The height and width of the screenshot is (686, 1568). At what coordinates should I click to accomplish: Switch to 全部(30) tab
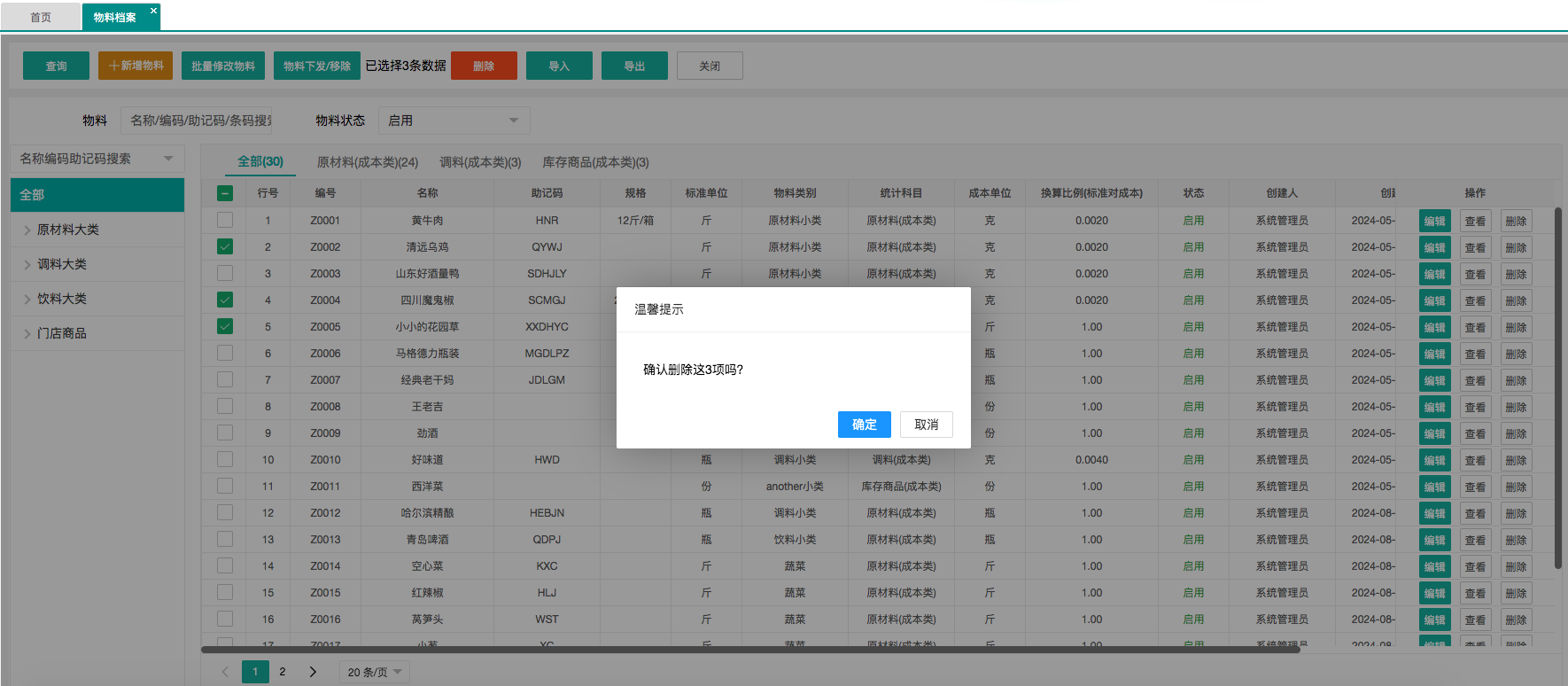(260, 161)
